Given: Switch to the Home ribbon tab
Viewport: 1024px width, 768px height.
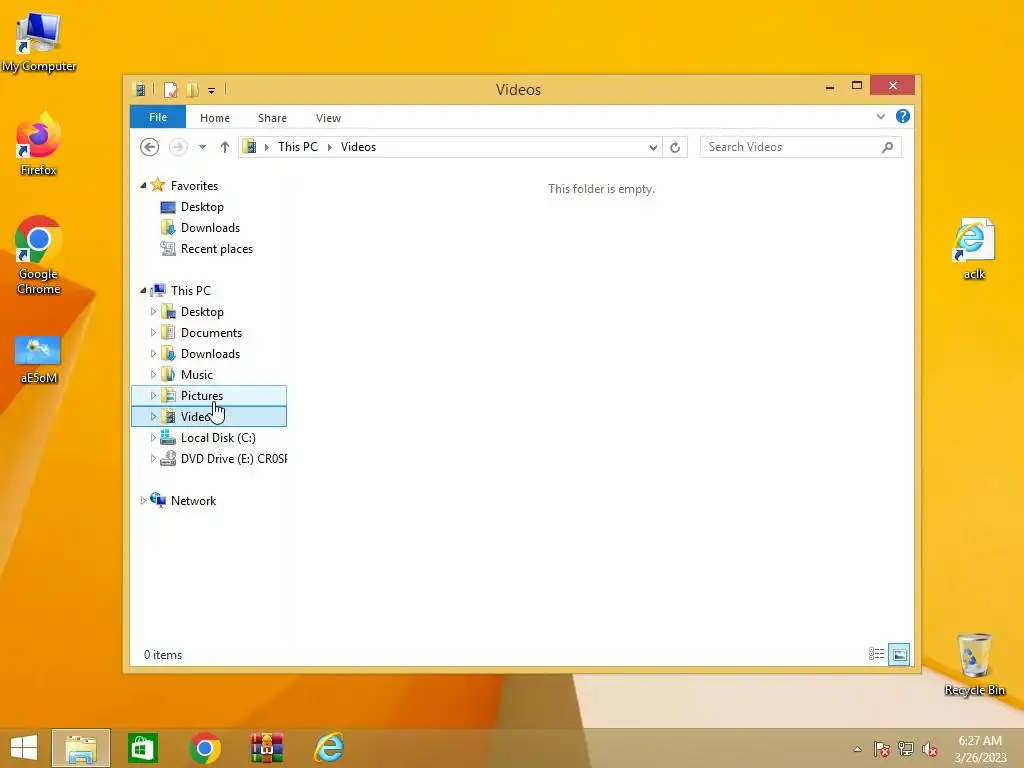Looking at the screenshot, I should tap(215, 118).
